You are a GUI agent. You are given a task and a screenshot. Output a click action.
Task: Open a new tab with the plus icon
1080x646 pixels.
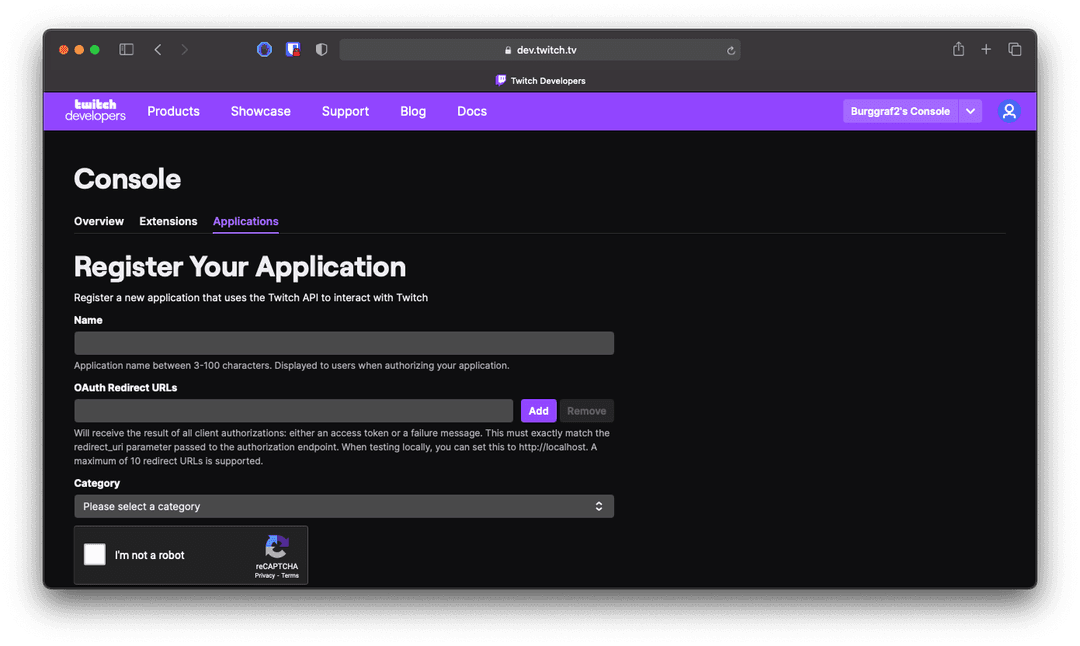(x=986, y=48)
